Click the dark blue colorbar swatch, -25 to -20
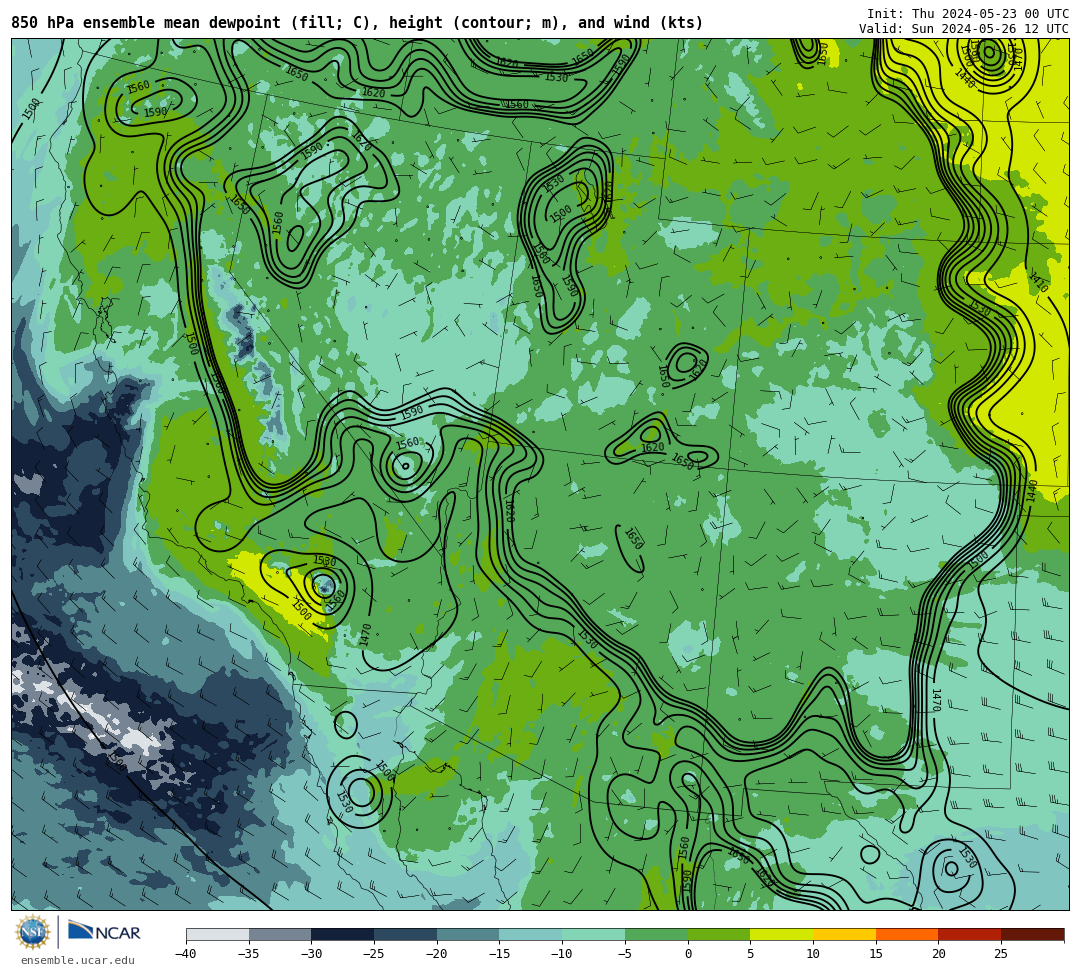The image size is (1080, 973). (x=406, y=934)
